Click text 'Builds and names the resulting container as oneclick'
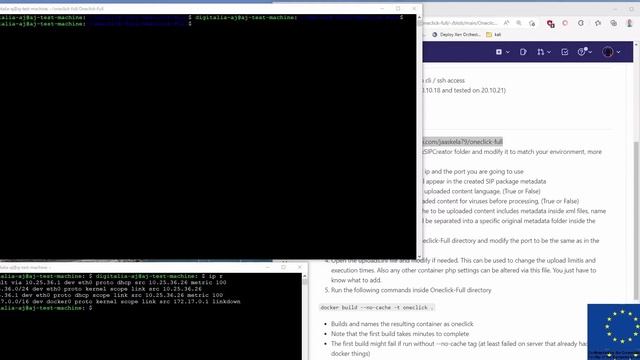This screenshot has height=360, width=640. [402, 324]
